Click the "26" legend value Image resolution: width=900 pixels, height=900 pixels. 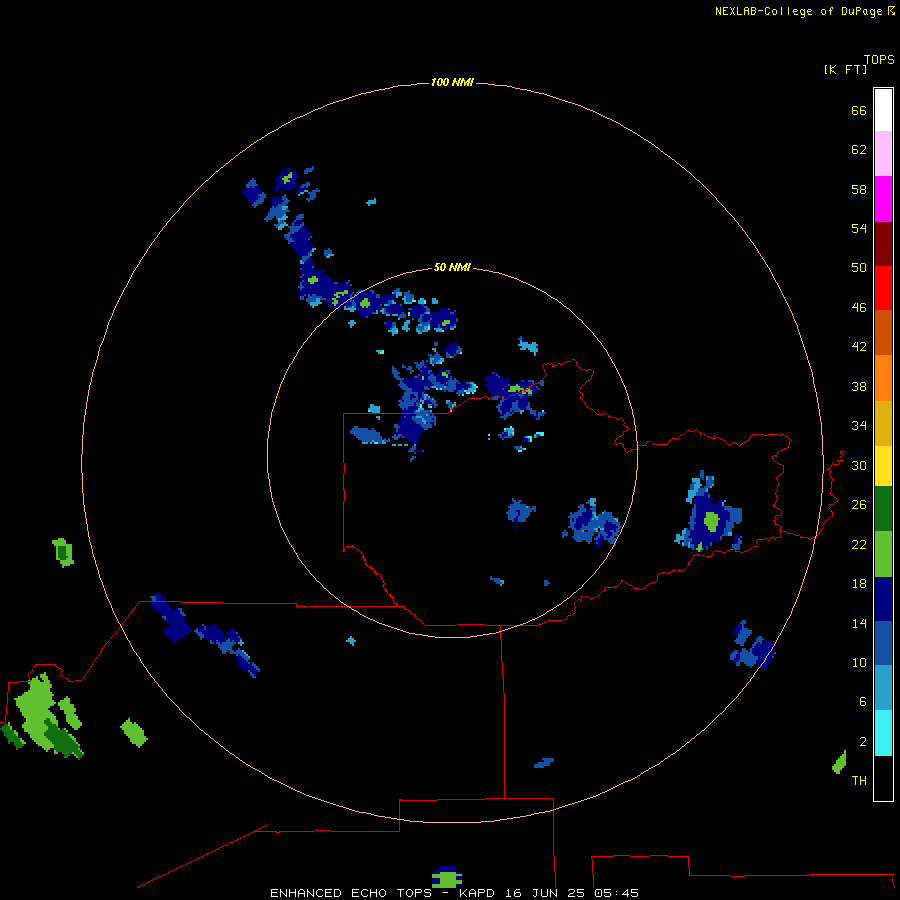859,505
